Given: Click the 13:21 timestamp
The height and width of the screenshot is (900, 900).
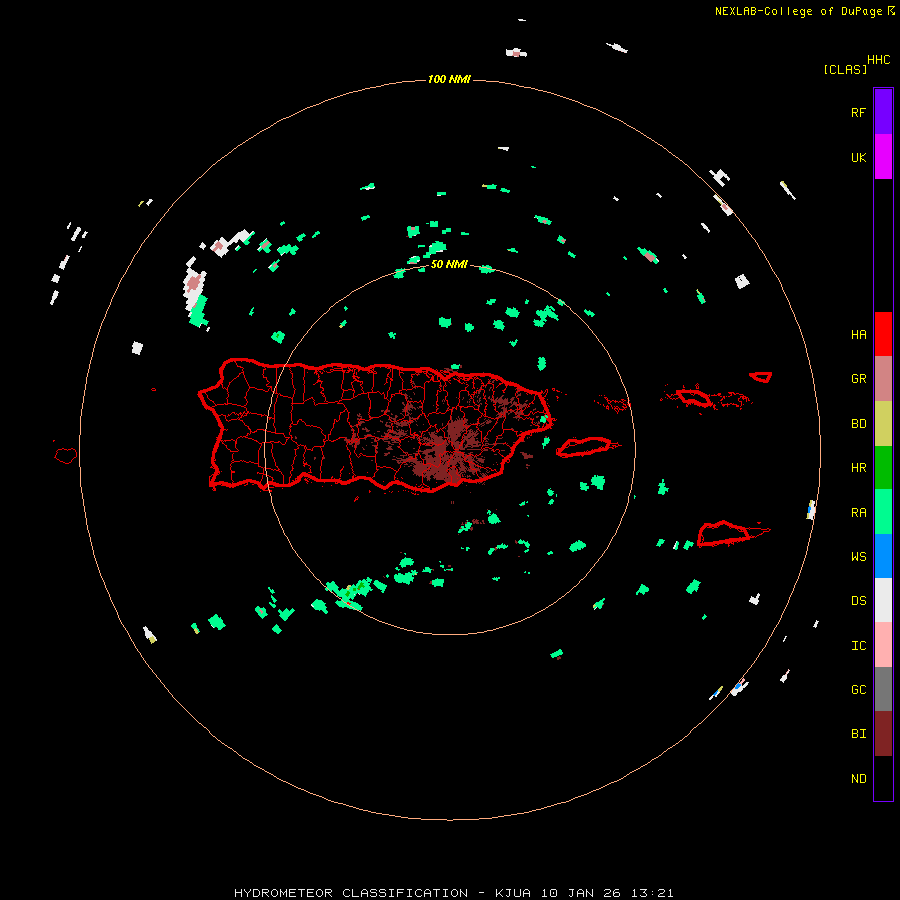Looking at the screenshot, I should coord(652,893).
